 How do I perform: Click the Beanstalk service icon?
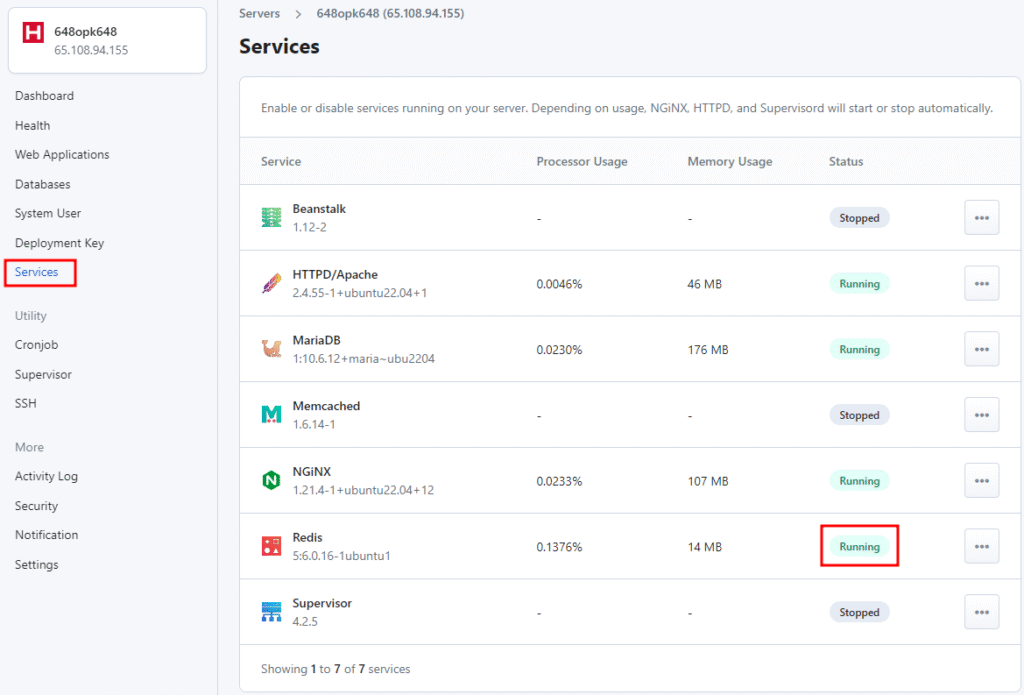271,217
